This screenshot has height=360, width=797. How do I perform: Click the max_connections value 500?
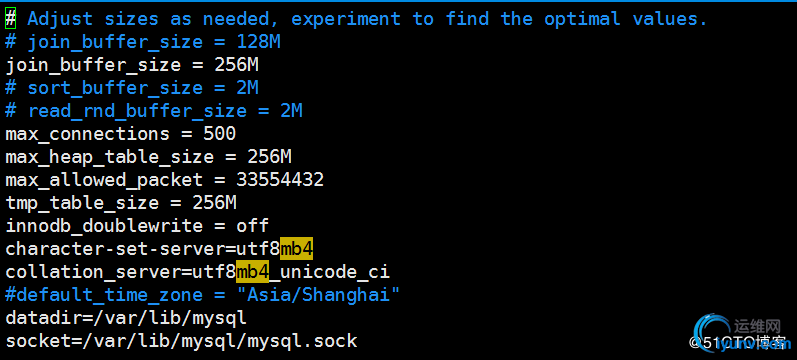pyautogui.click(x=220, y=134)
